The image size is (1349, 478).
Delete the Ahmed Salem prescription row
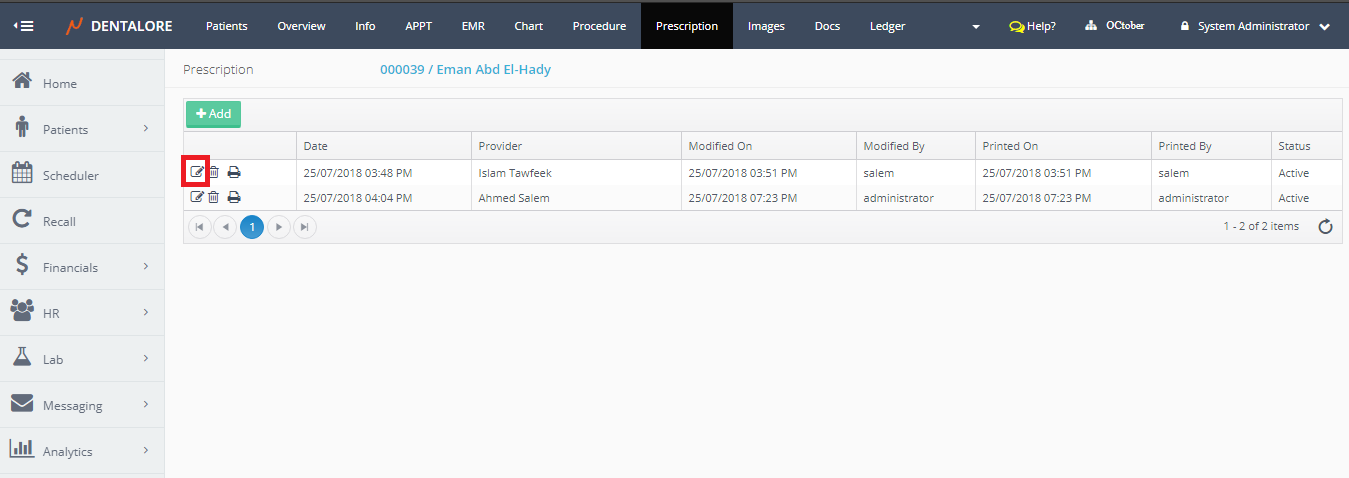[x=213, y=198]
